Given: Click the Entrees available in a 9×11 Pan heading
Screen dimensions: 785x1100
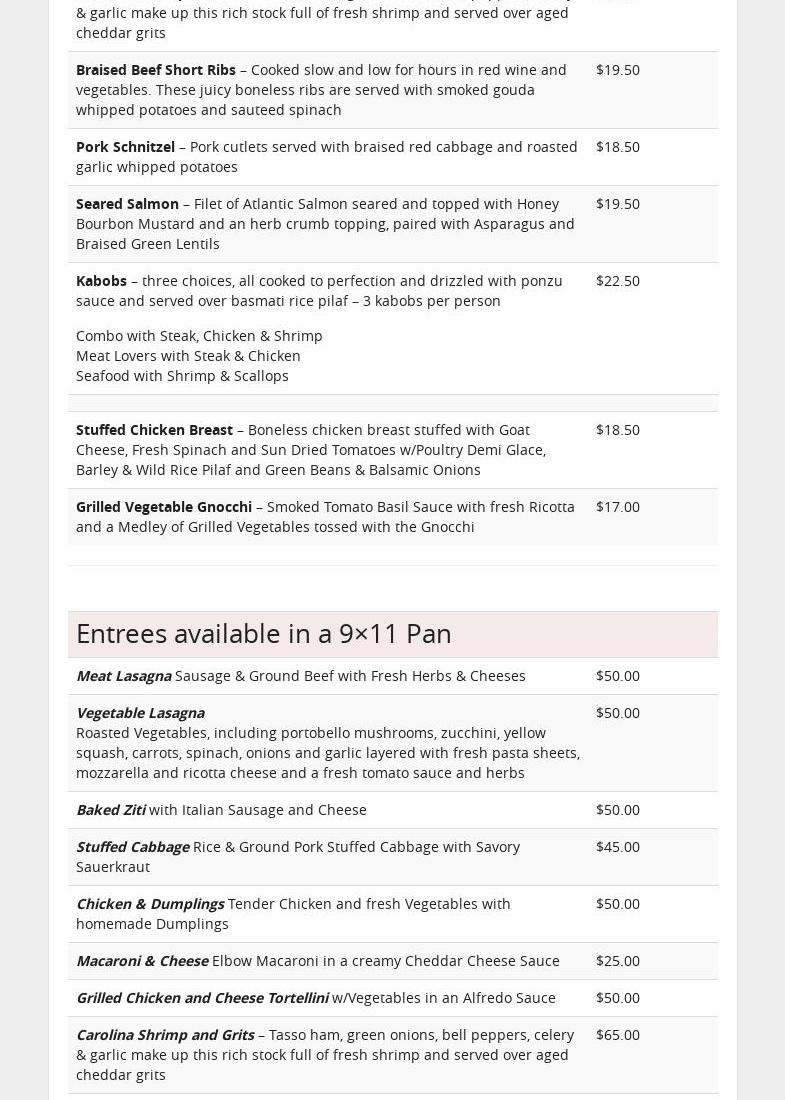Looking at the screenshot, I should pyautogui.click(x=264, y=634).
